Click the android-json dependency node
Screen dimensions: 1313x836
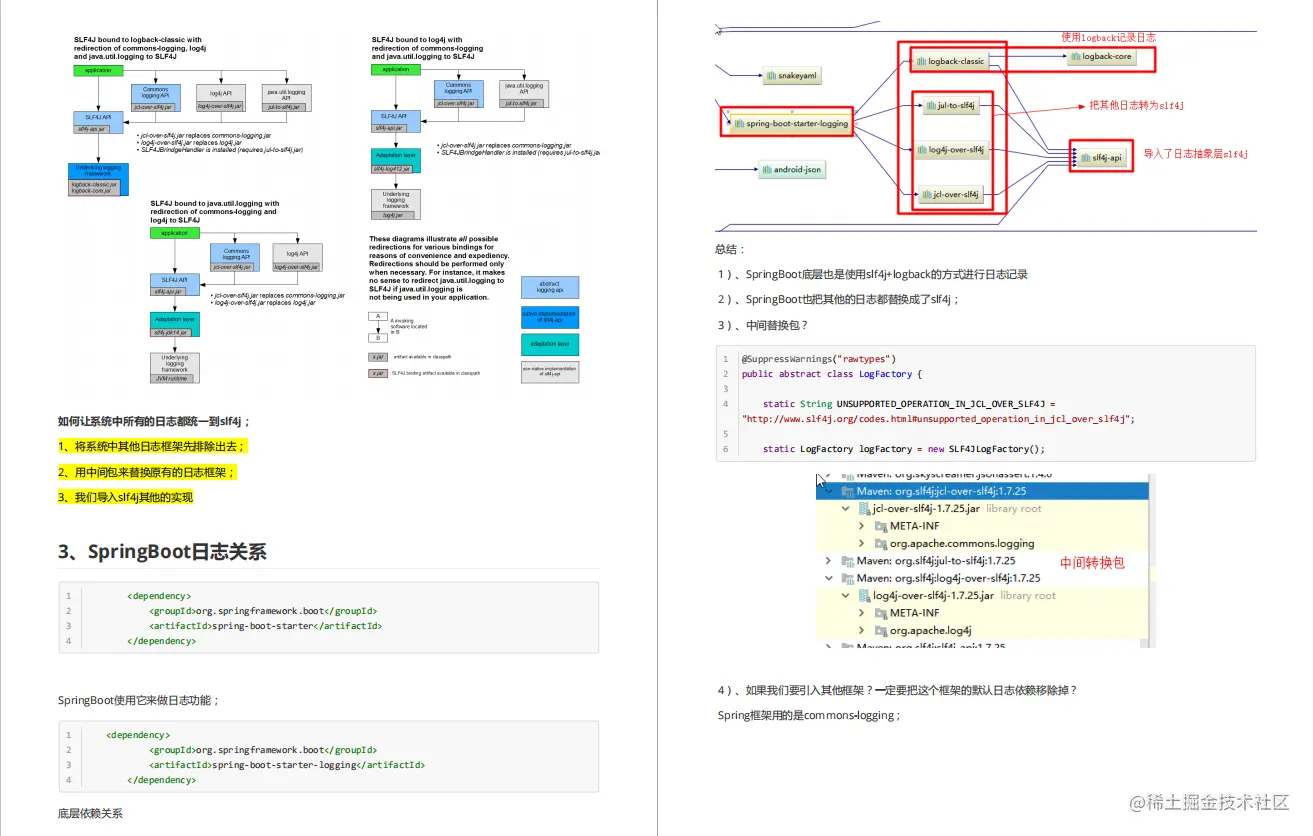(x=791, y=170)
